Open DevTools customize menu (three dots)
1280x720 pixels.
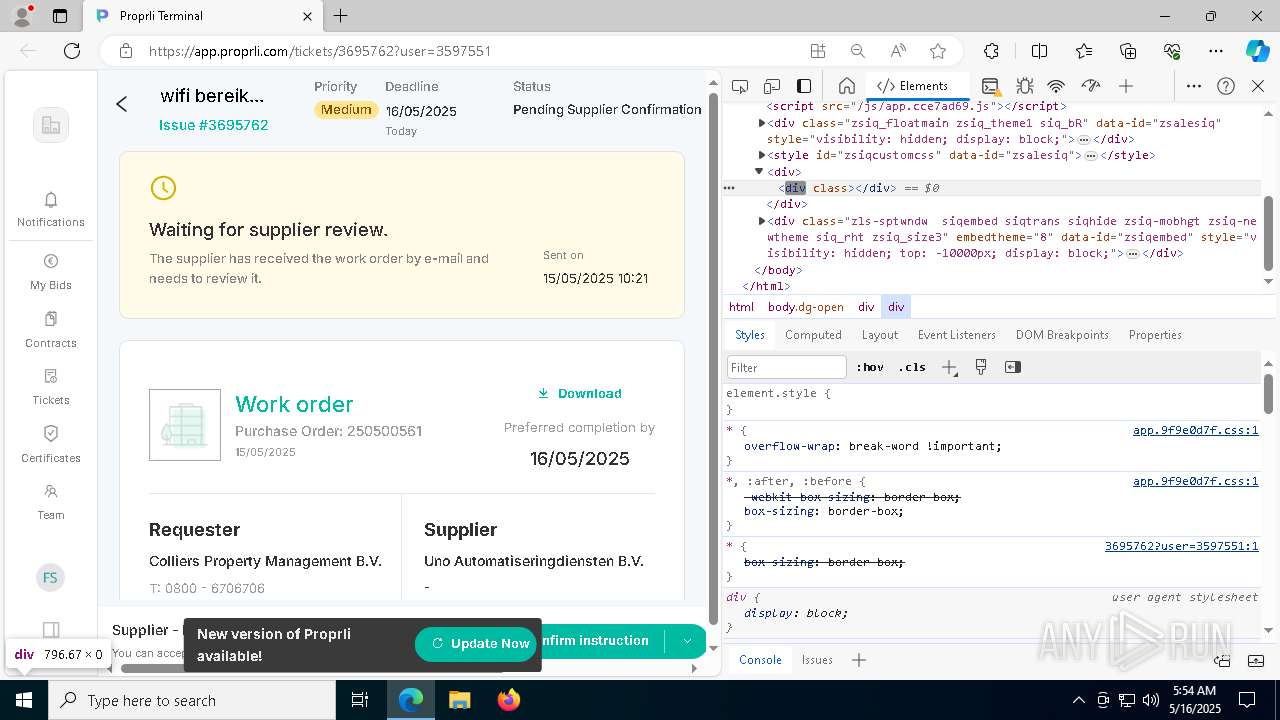(1193, 86)
